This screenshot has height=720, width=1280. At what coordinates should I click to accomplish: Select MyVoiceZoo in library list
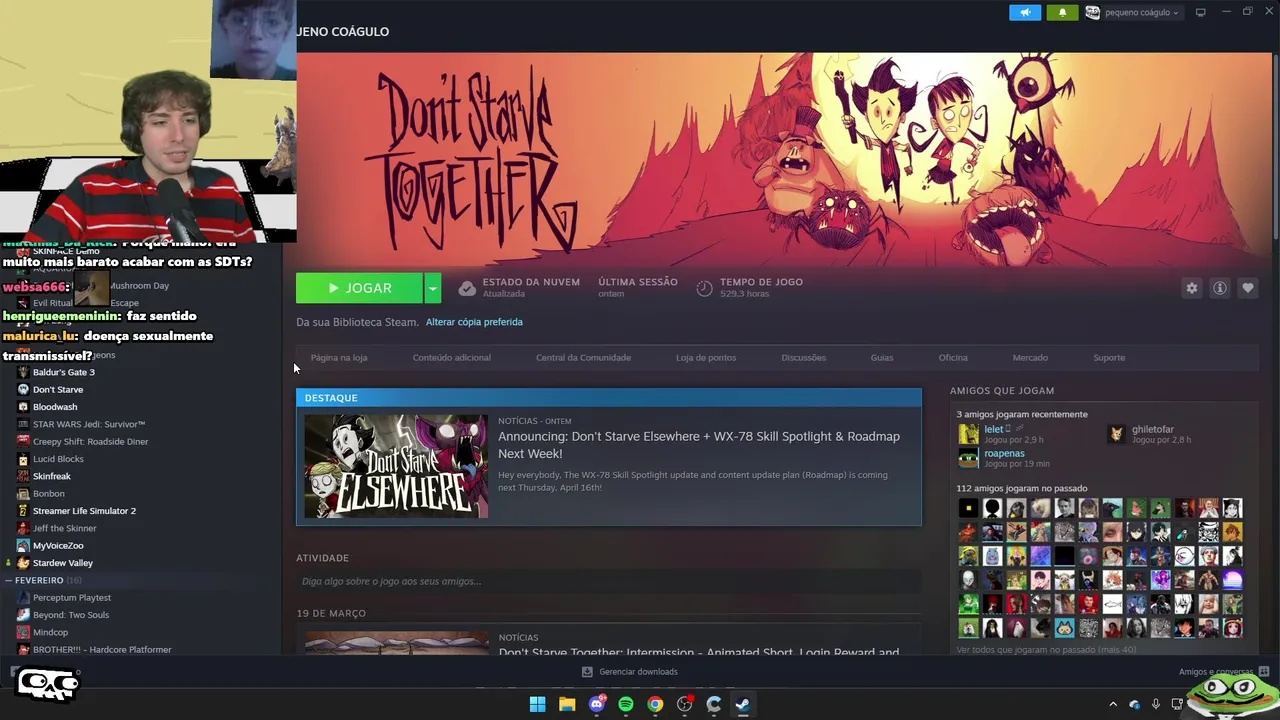click(58, 546)
